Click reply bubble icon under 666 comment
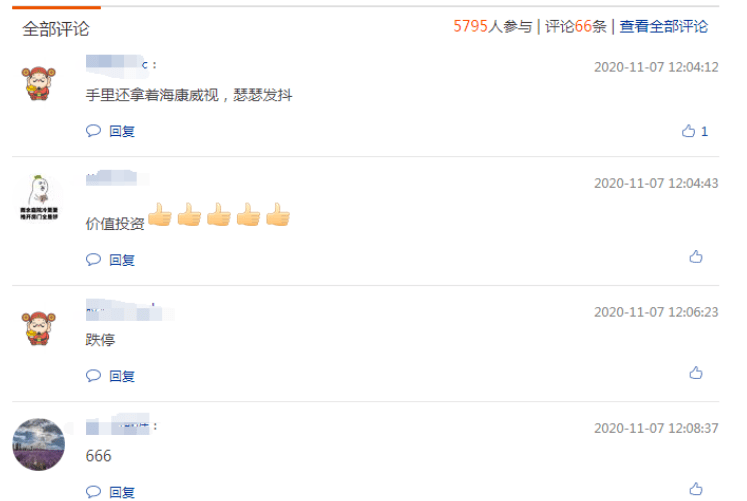 point(93,491)
